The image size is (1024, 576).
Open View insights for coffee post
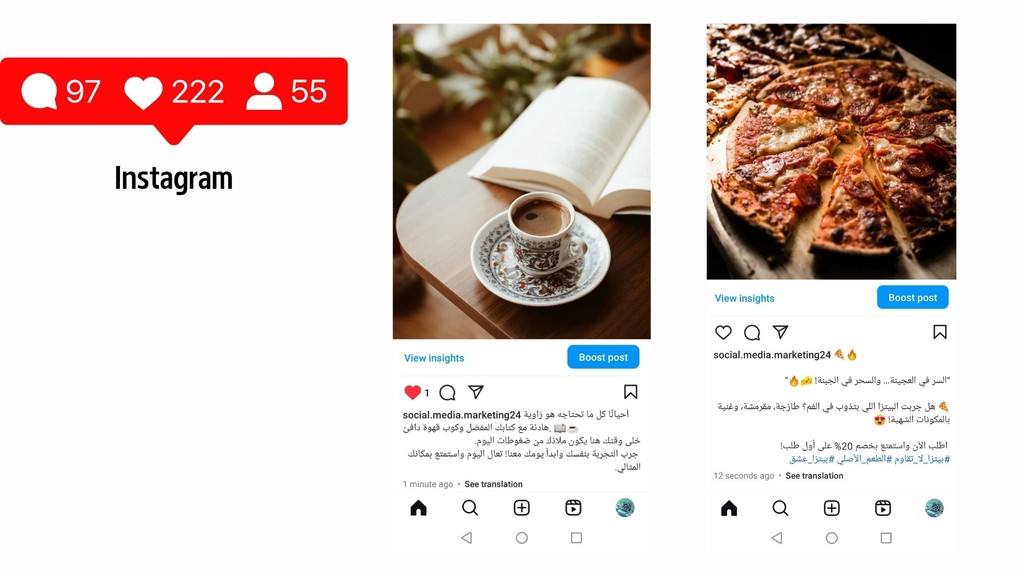tap(434, 358)
